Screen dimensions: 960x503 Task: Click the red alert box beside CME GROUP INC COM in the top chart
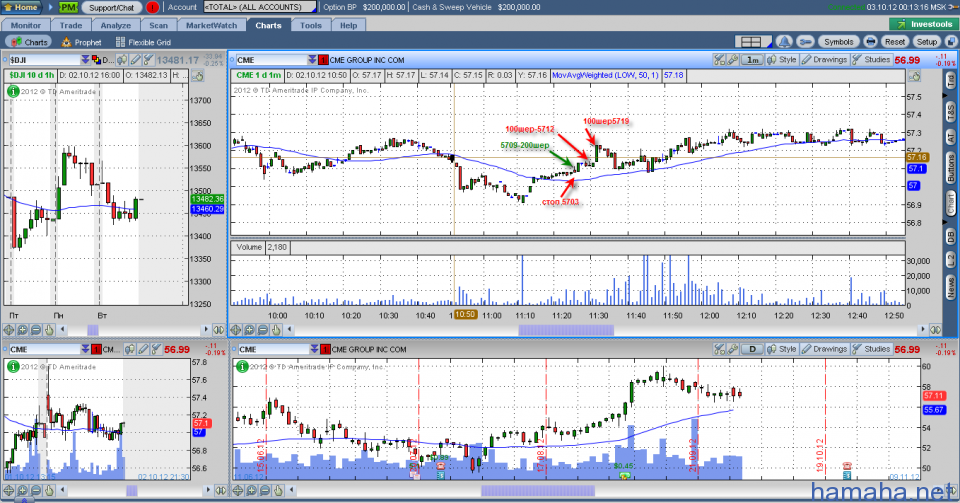[x=323, y=60]
